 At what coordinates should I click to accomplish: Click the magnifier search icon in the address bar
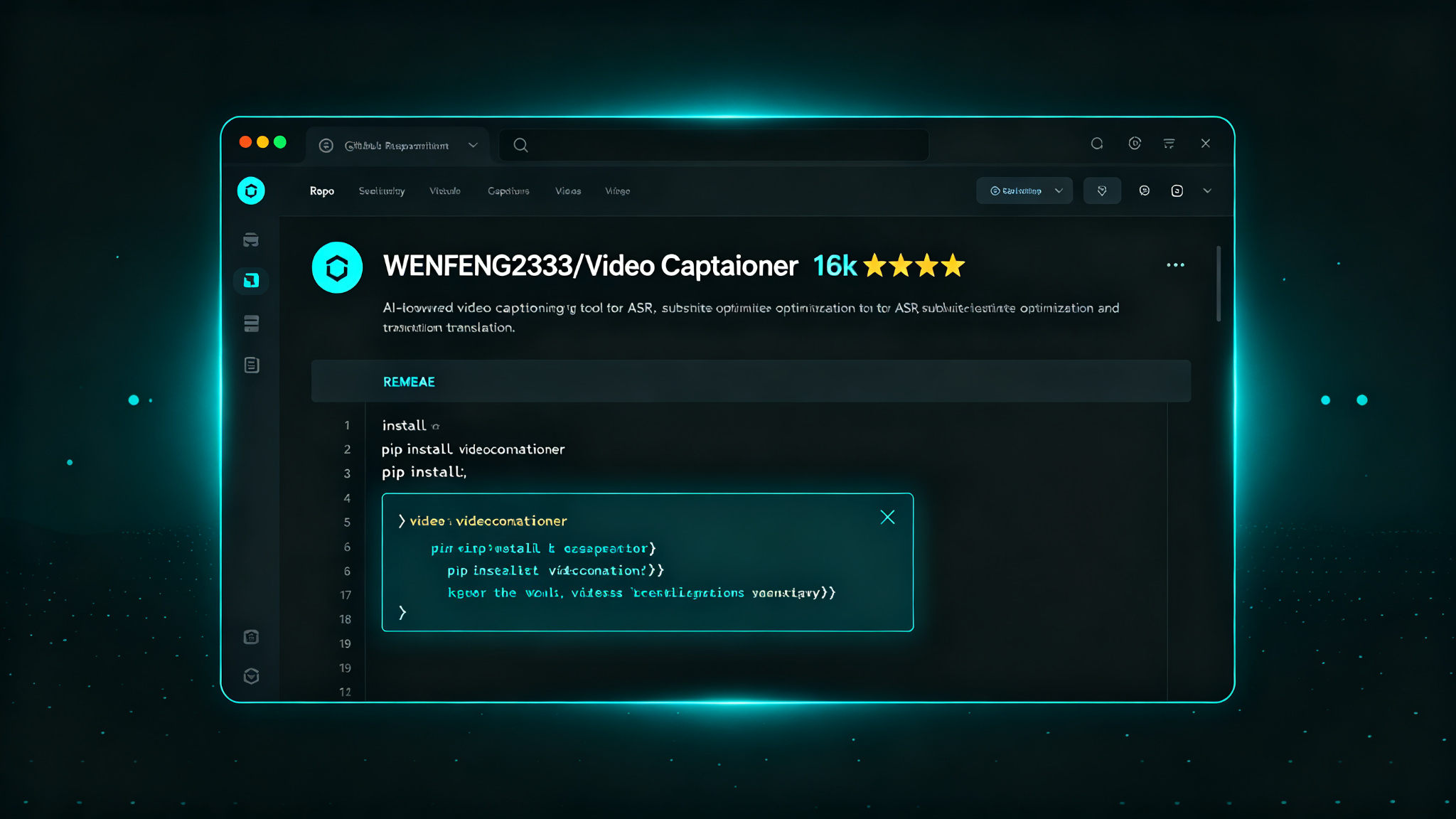(520, 145)
